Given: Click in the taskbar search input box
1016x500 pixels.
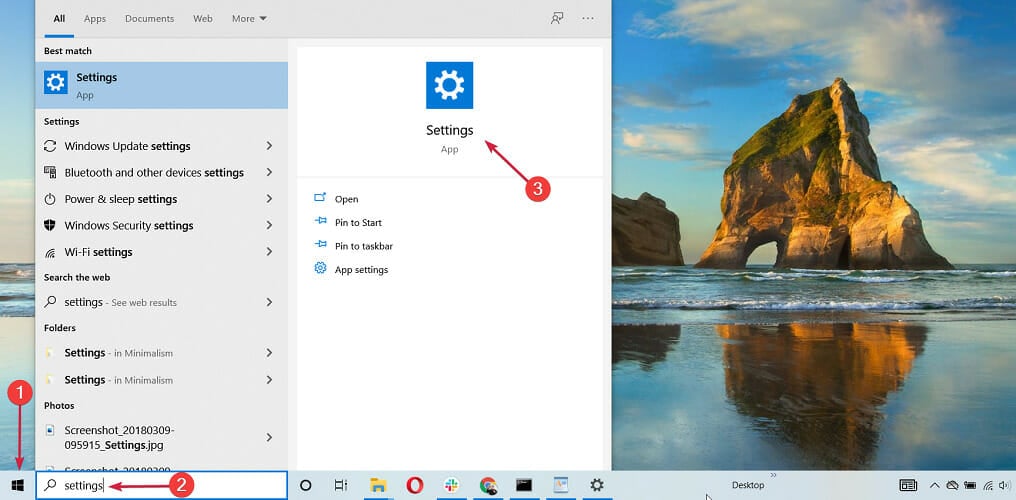Looking at the screenshot, I should pos(180,485).
